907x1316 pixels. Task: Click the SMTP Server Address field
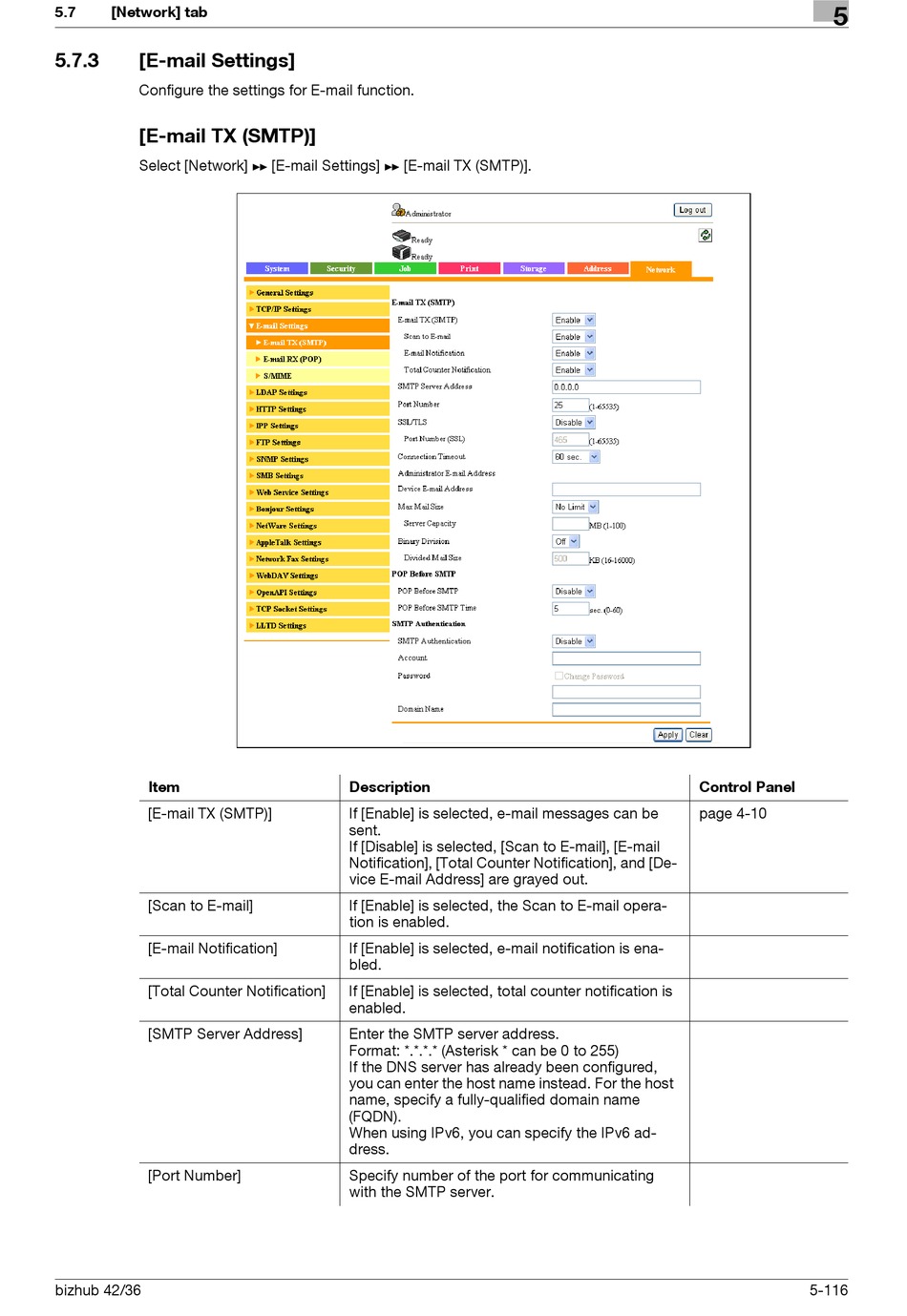pyautogui.click(x=626, y=387)
